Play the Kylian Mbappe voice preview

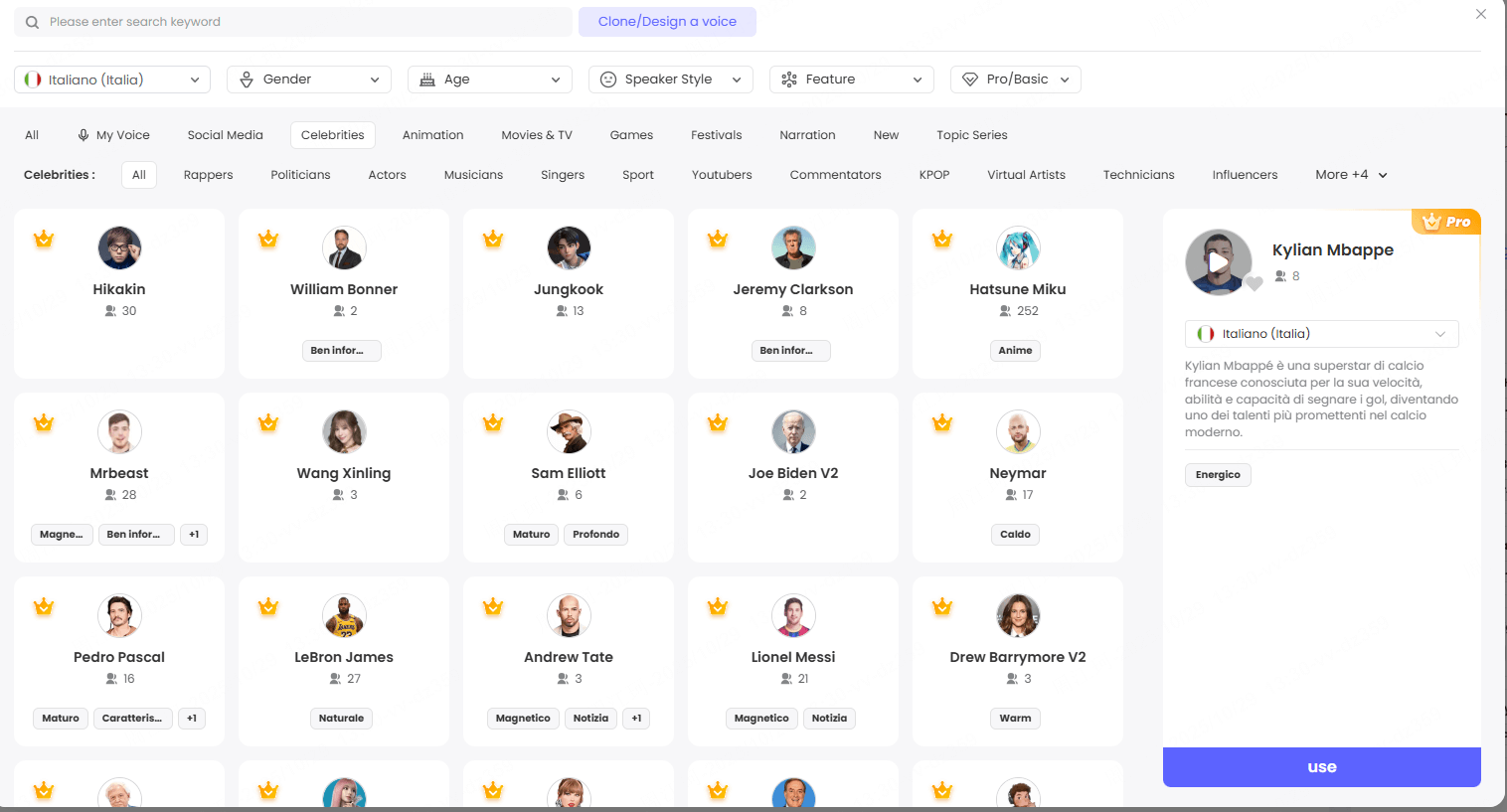tap(1218, 262)
